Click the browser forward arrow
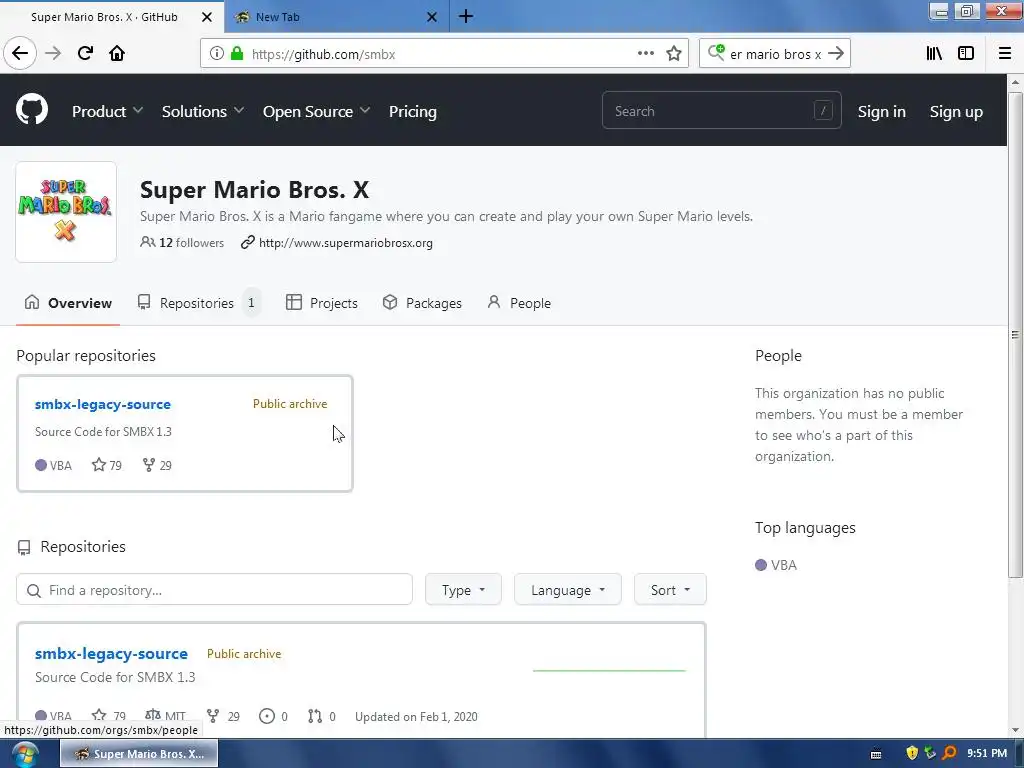 53,54
